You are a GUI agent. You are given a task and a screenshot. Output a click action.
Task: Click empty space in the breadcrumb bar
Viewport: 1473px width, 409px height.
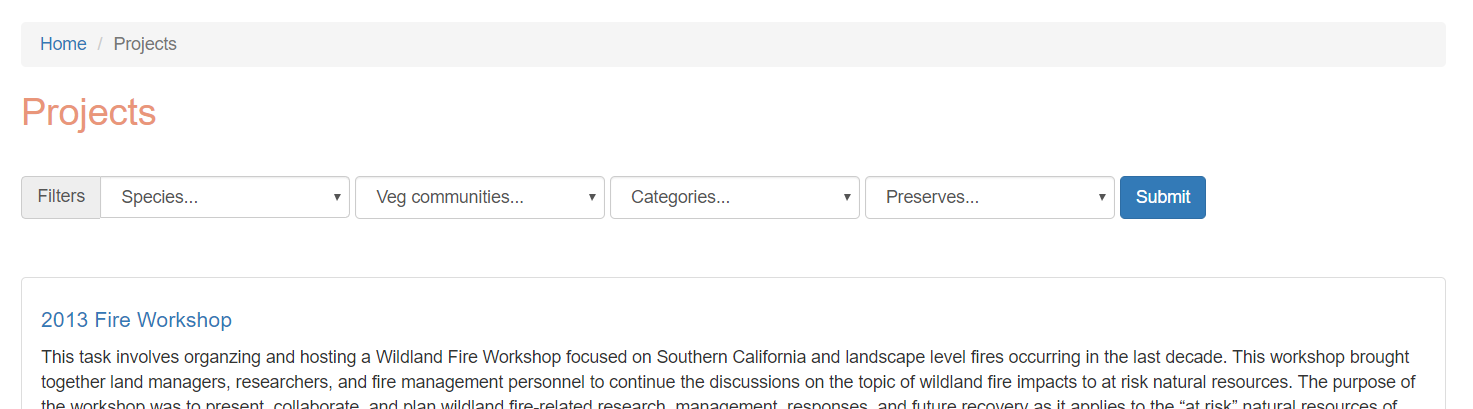[x=800, y=44]
